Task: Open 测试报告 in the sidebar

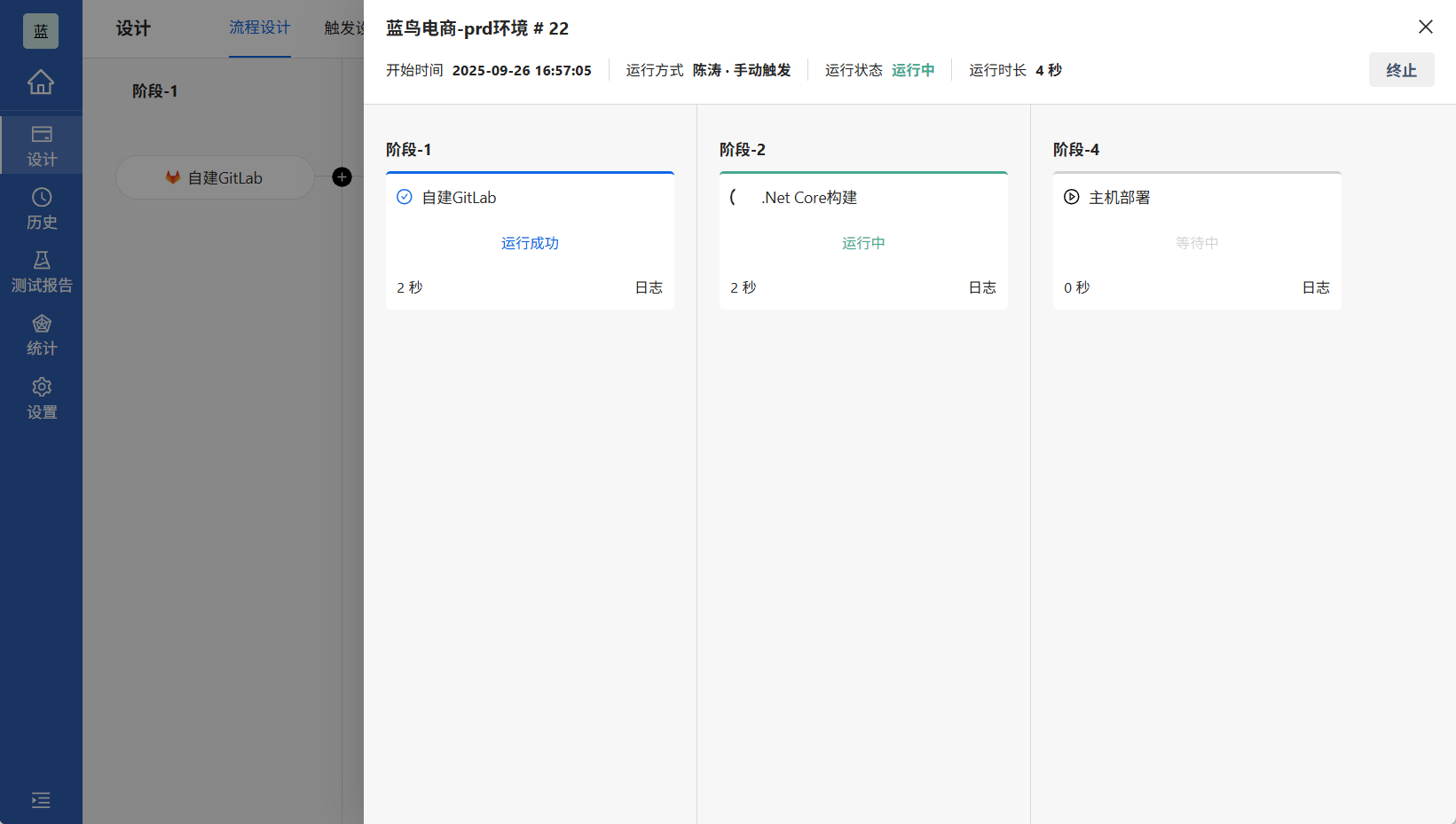Action: click(41, 271)
